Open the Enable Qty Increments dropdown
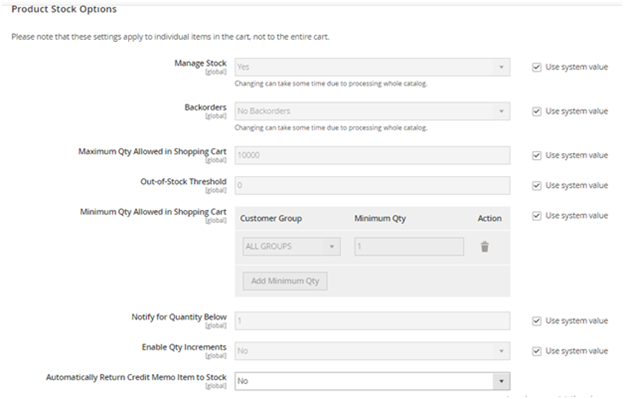The width and height of the screenshot is (624, 399). coord(372,351)
